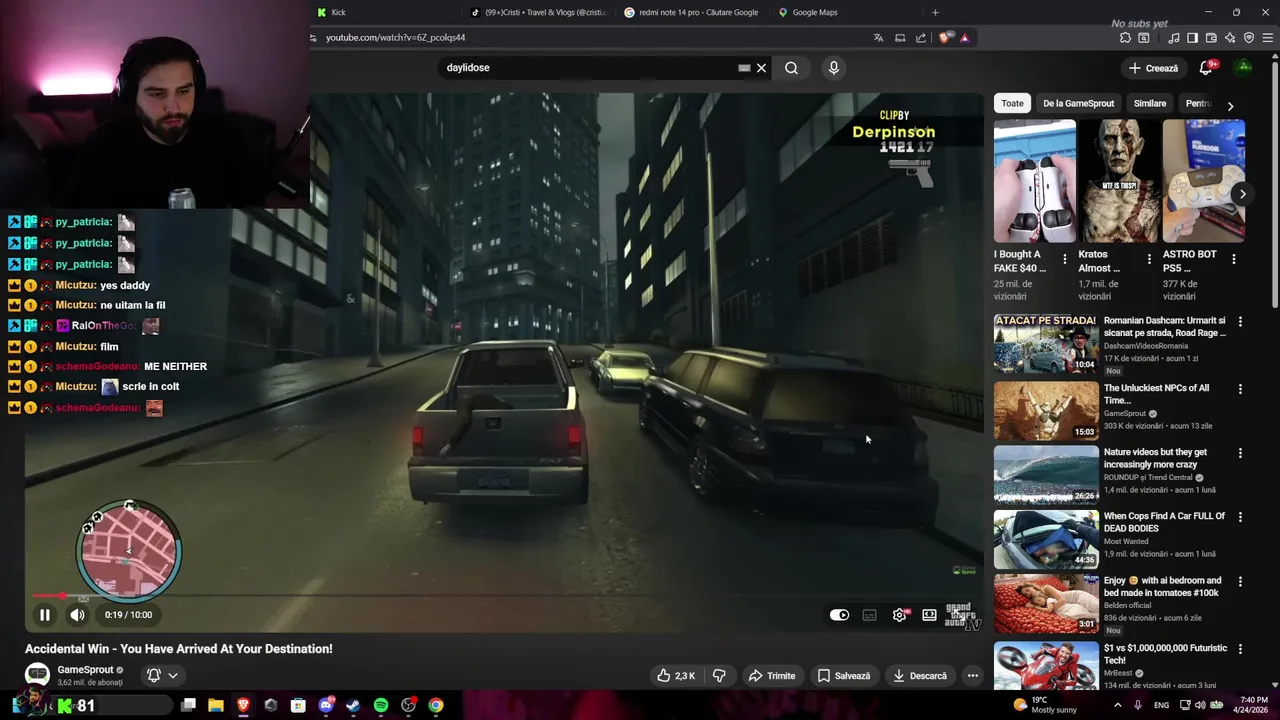Open The Unluckiest NPCs of All Time
The image size is (1280, 720).
(x=1156, y=394)
